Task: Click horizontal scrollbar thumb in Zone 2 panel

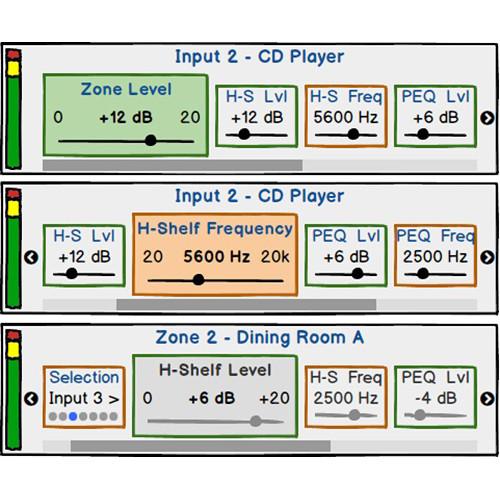Action: pos(201,446)
